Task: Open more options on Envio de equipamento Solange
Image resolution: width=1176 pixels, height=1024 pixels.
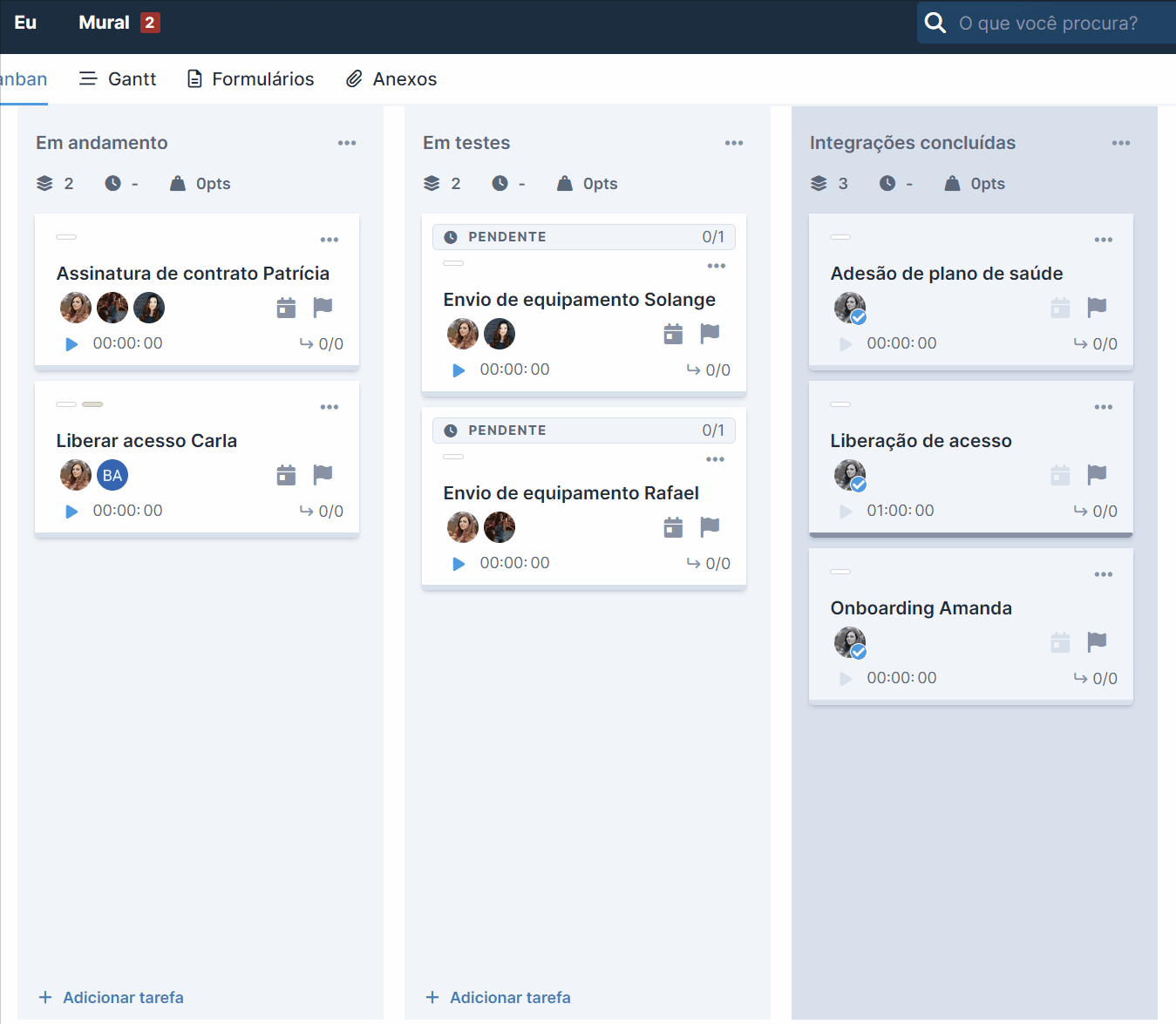Action: click(x=717, y=266)
